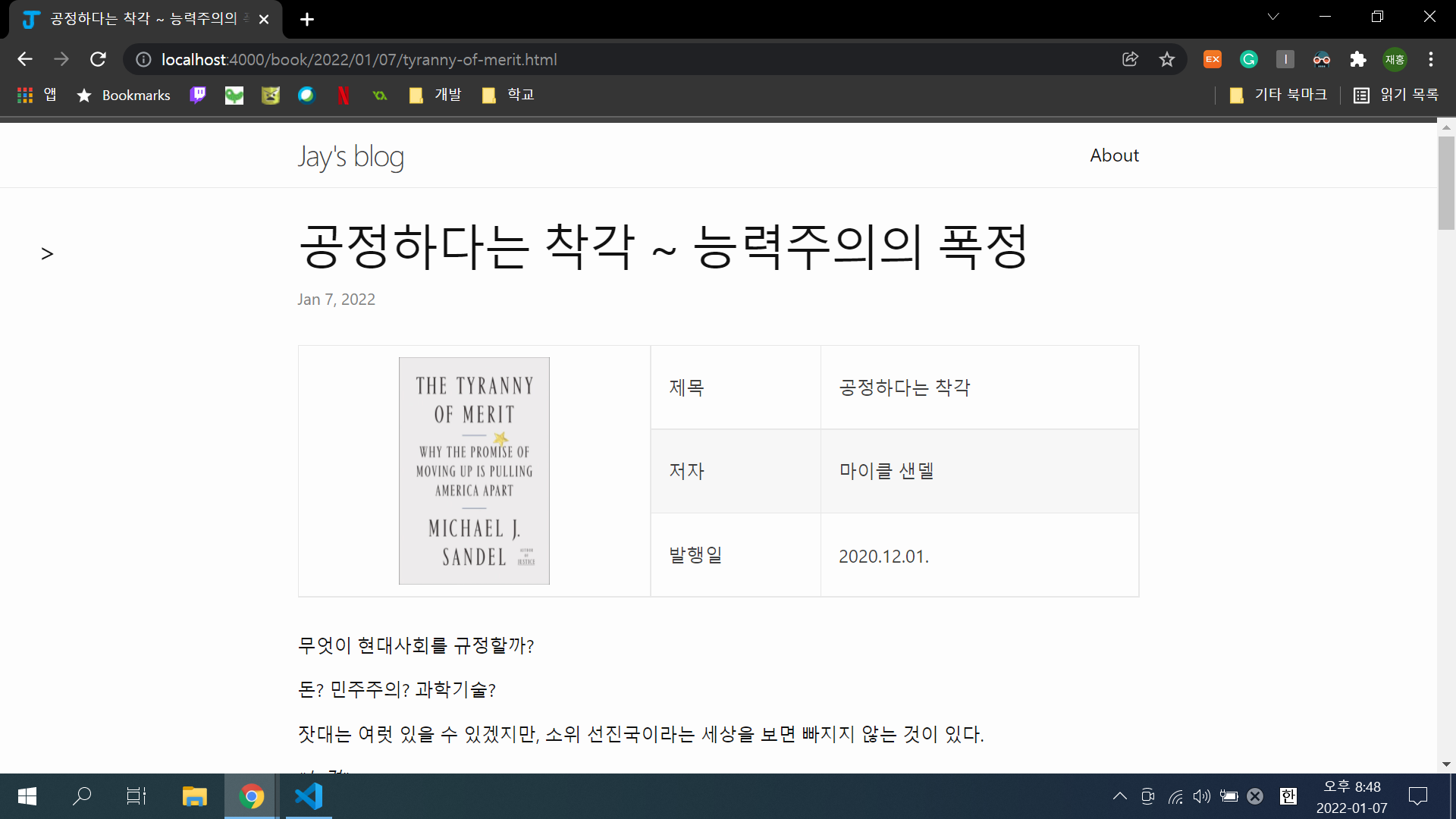Open the Windows notification center
The height and width of the screenshot is (819, 1456).
pos(1418,796)
